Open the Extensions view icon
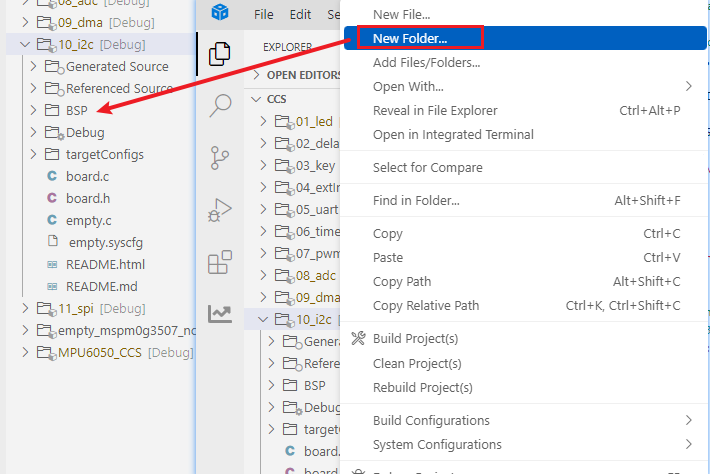The height and width of the screenshot is (474, 710). click(219, 262)
